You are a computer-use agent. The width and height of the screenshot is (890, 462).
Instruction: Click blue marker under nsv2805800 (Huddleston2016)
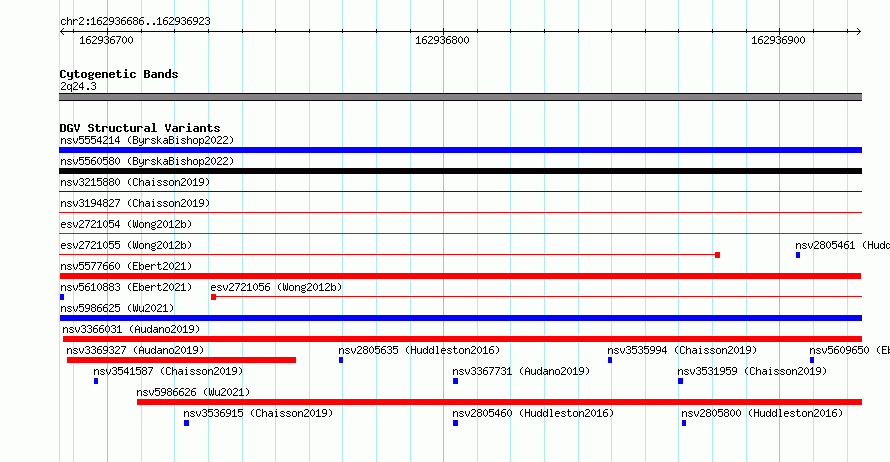[x=684, y=423]
